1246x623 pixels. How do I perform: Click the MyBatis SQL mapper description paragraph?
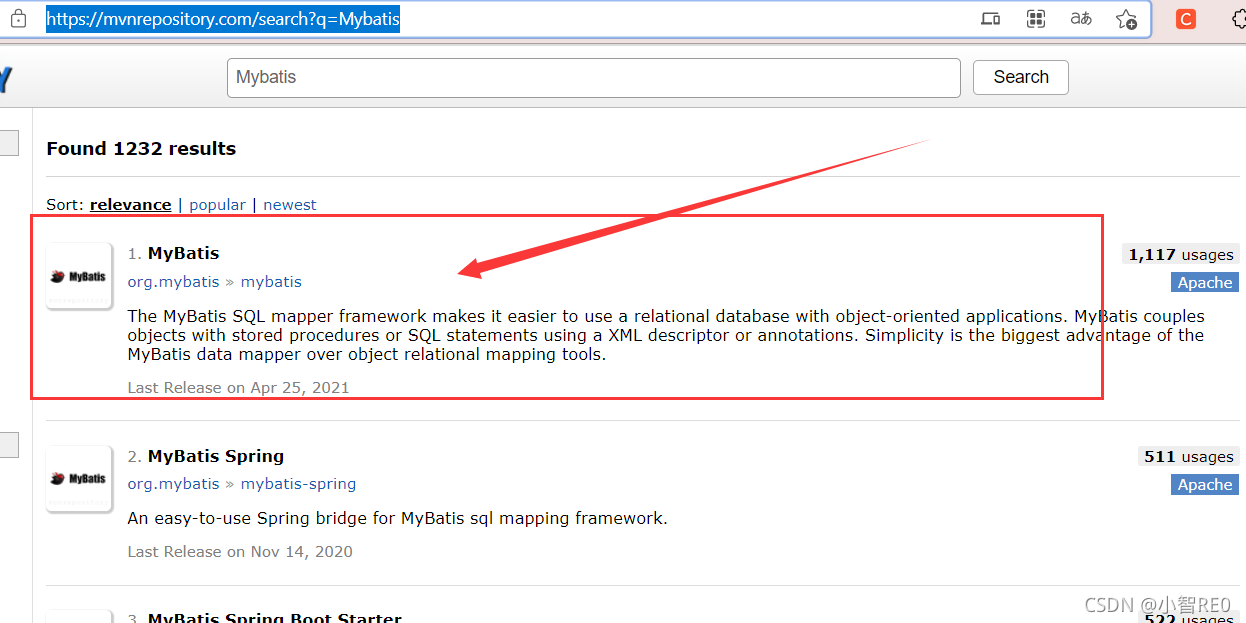(666, 335)
